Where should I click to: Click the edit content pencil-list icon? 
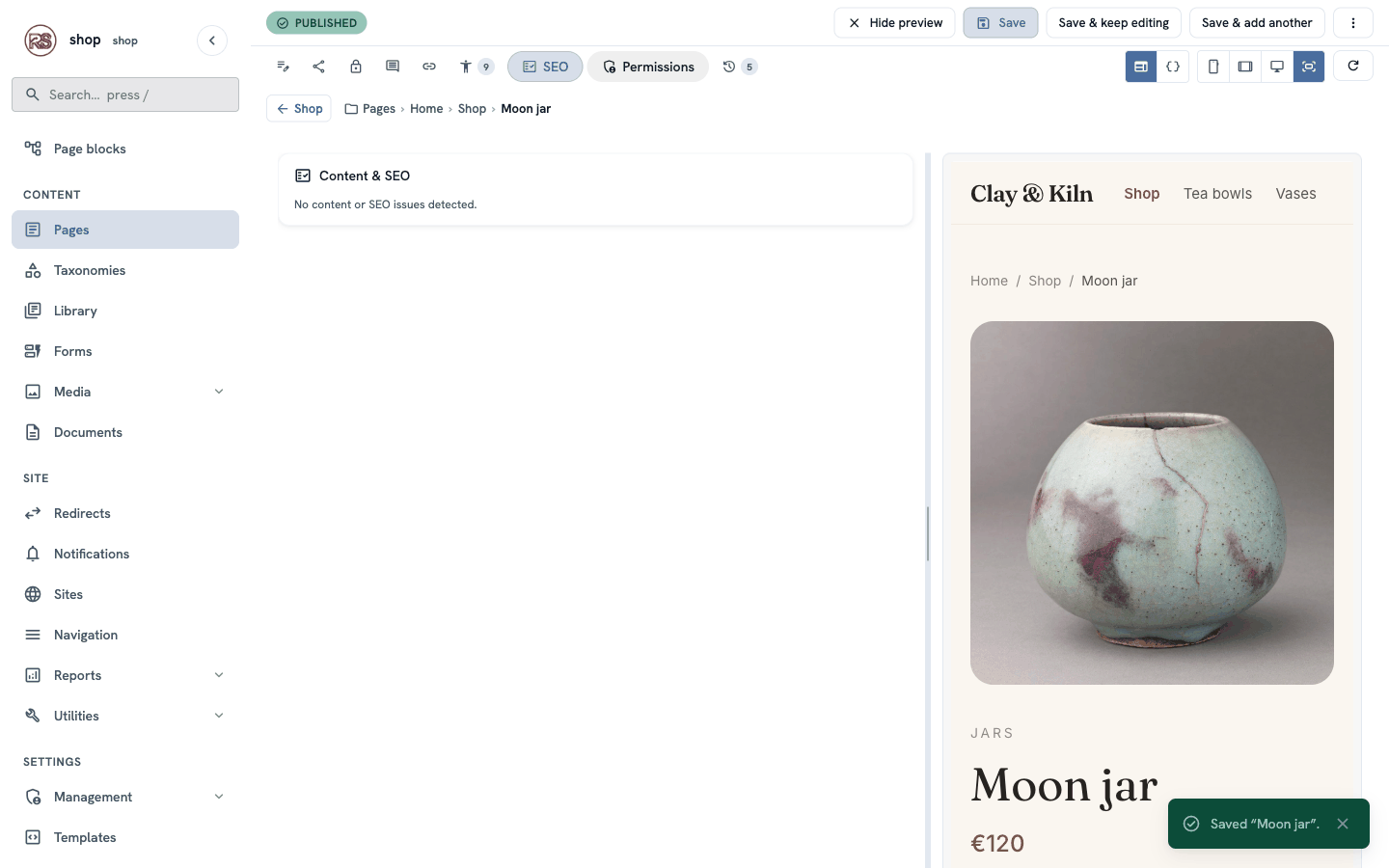283,67
